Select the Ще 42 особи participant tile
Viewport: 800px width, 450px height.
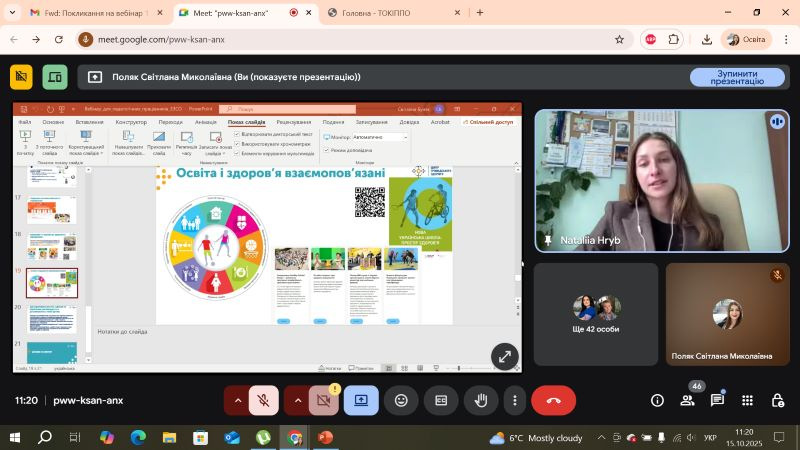[596, 313]
